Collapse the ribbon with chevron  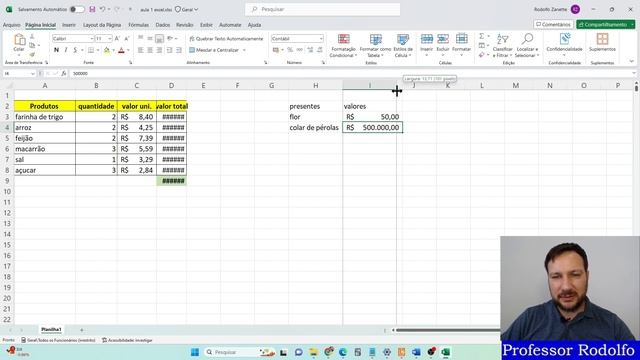[x=631, y=62]
